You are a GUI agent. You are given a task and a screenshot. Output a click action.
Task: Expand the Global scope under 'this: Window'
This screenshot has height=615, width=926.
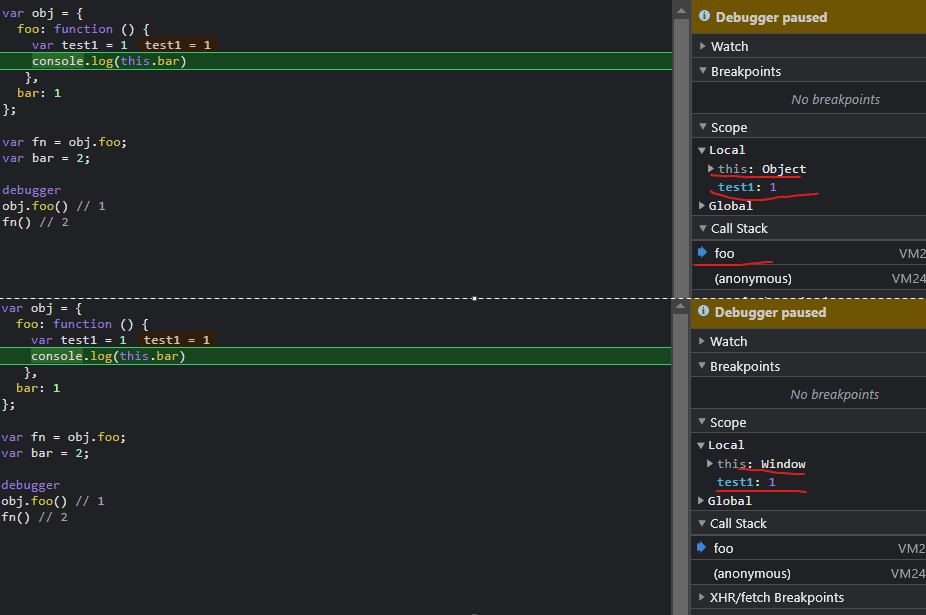tap(702, 501)
